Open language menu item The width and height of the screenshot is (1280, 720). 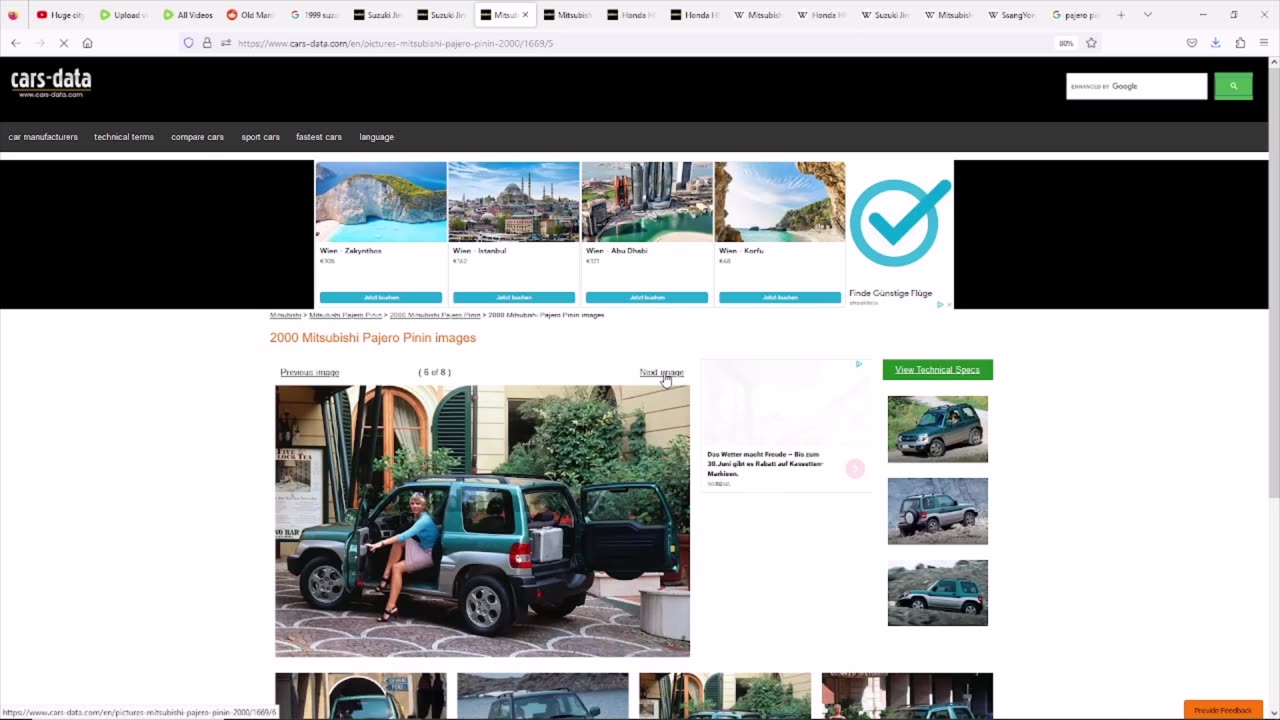376,137
